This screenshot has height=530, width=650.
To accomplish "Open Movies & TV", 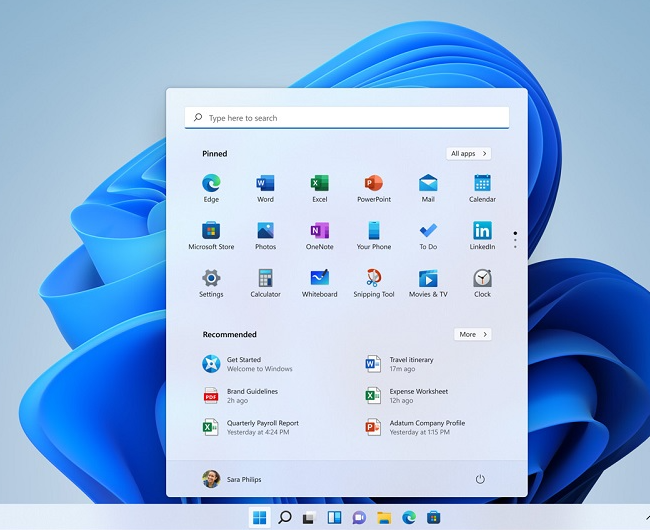I will 428,283.
